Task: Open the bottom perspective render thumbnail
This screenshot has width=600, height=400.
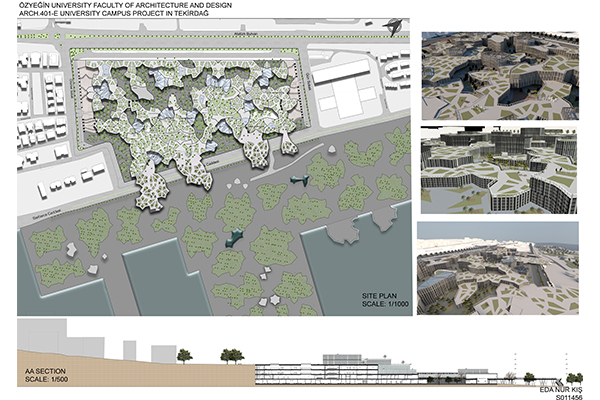Action: [x=499, y=266]
